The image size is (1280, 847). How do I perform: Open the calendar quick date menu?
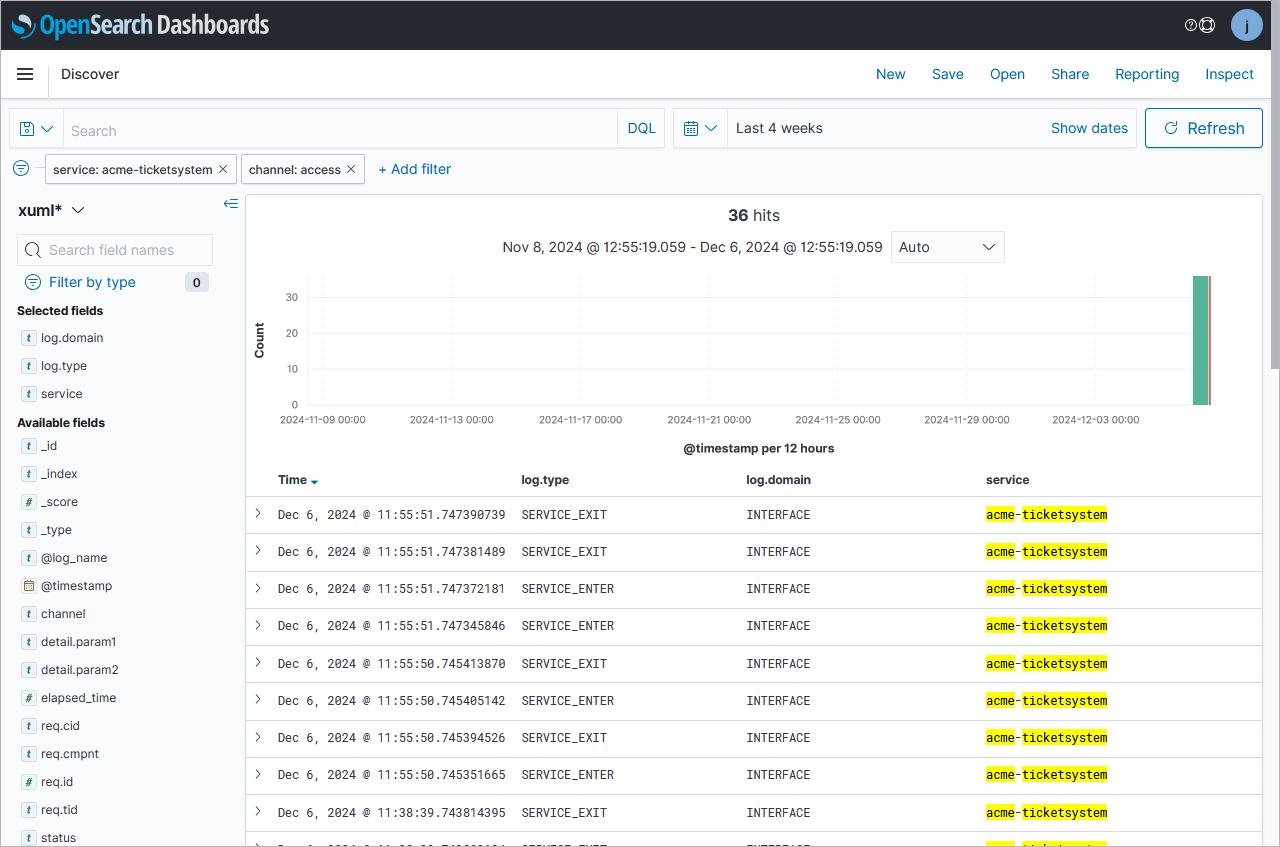[x=700, y=128]
